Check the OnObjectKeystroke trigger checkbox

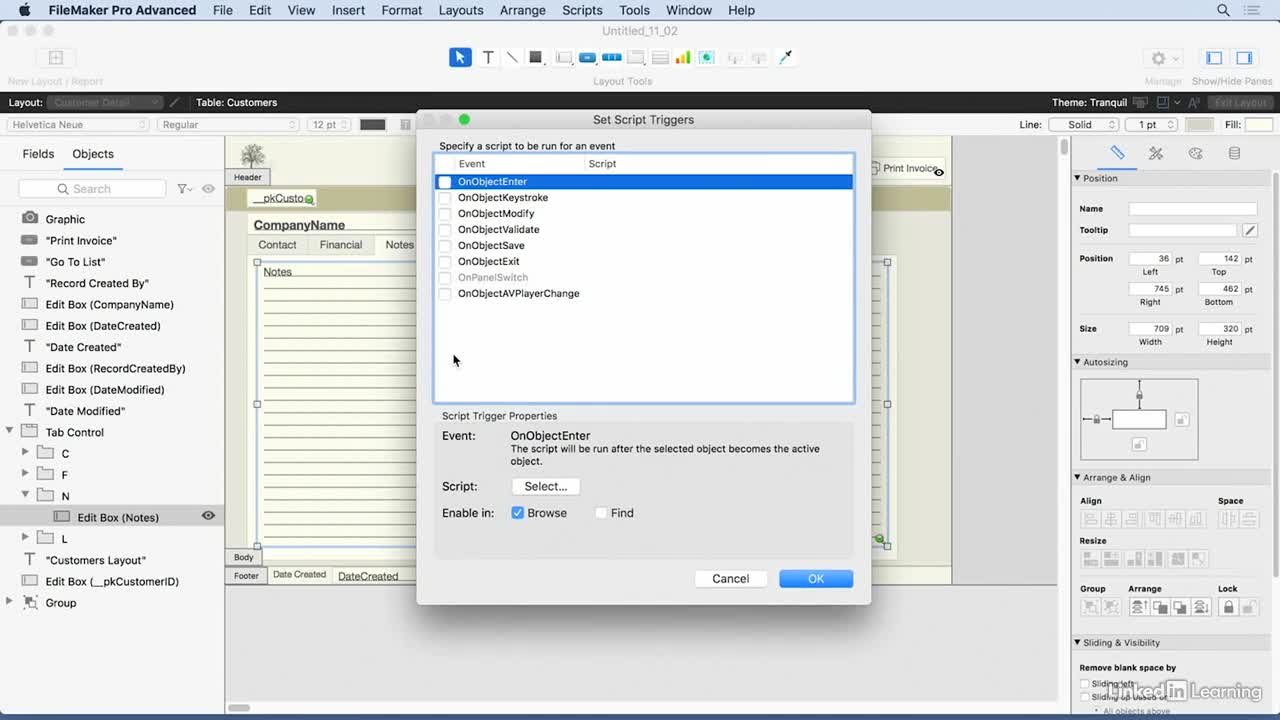[445, 198]
